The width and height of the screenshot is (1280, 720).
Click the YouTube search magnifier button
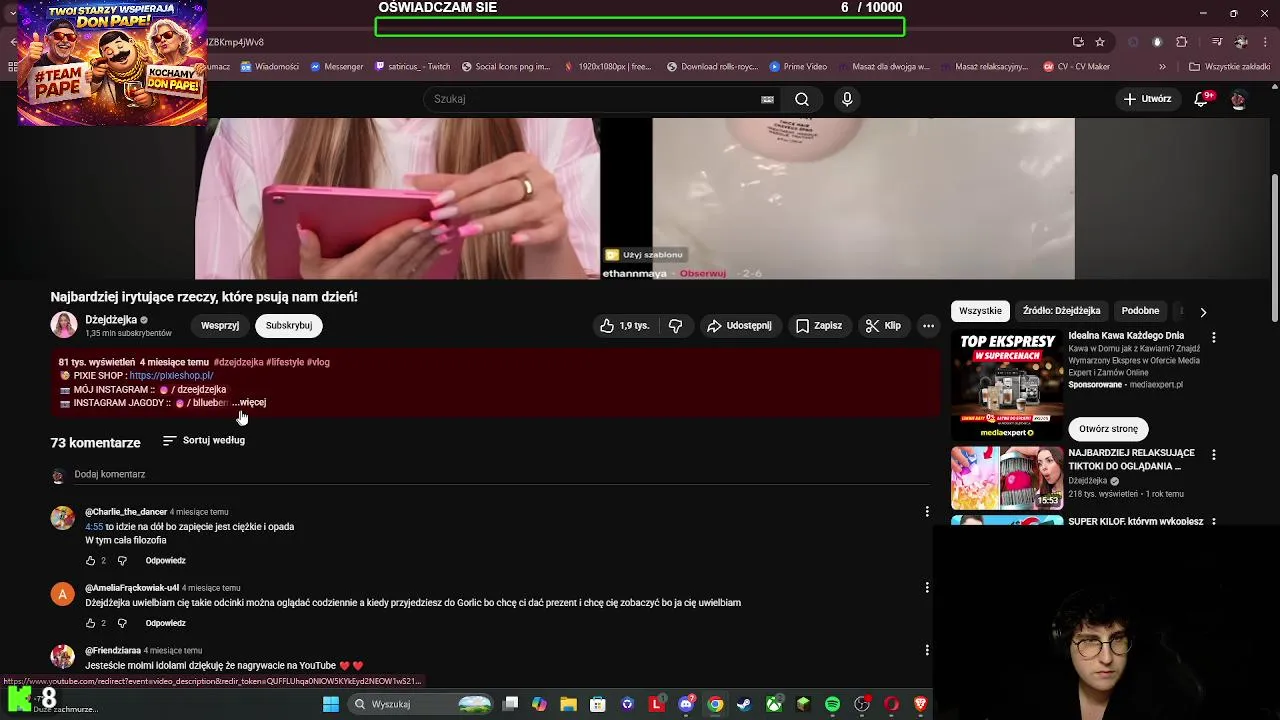tap(802, 99)
